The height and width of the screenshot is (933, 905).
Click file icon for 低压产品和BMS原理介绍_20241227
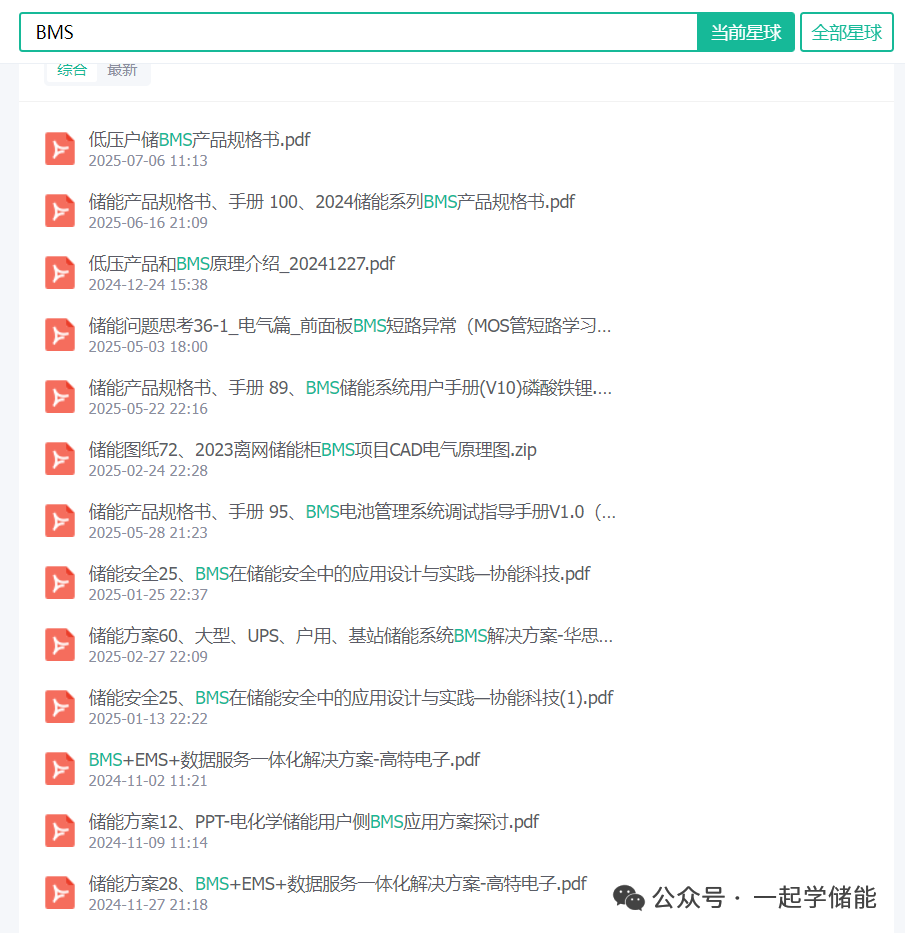point(60,273)
